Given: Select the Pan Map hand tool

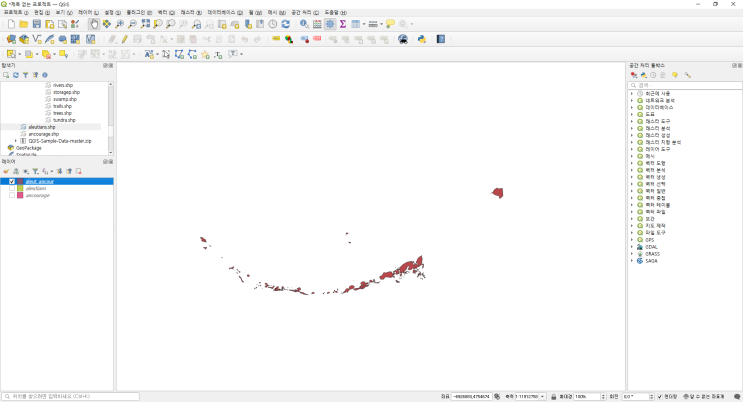Looking at the screenshot, I should [x=94, y=23].
